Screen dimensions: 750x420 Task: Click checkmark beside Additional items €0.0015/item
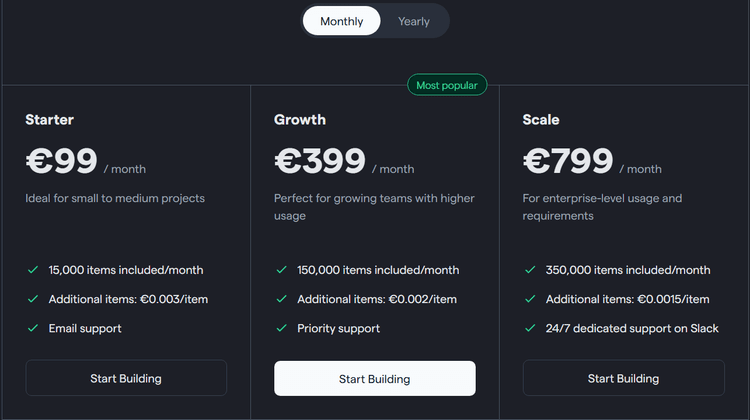tap(530, 299)
